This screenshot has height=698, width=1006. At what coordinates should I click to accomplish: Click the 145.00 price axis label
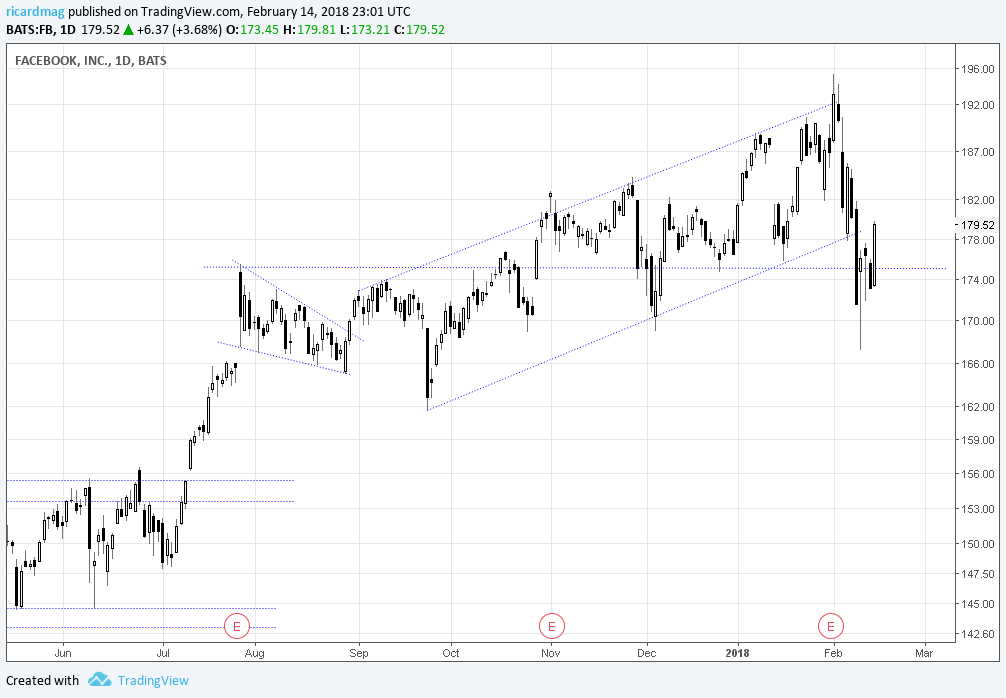(979, 604)
